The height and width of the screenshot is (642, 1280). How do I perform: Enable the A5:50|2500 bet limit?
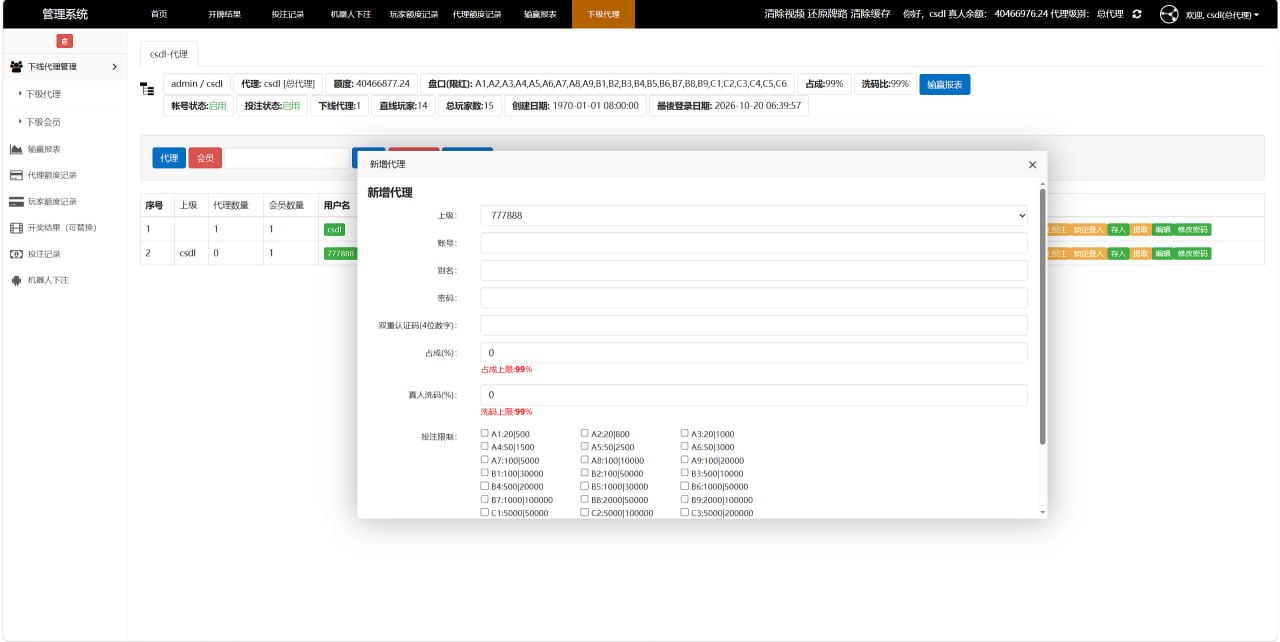[x=585, y=447]
